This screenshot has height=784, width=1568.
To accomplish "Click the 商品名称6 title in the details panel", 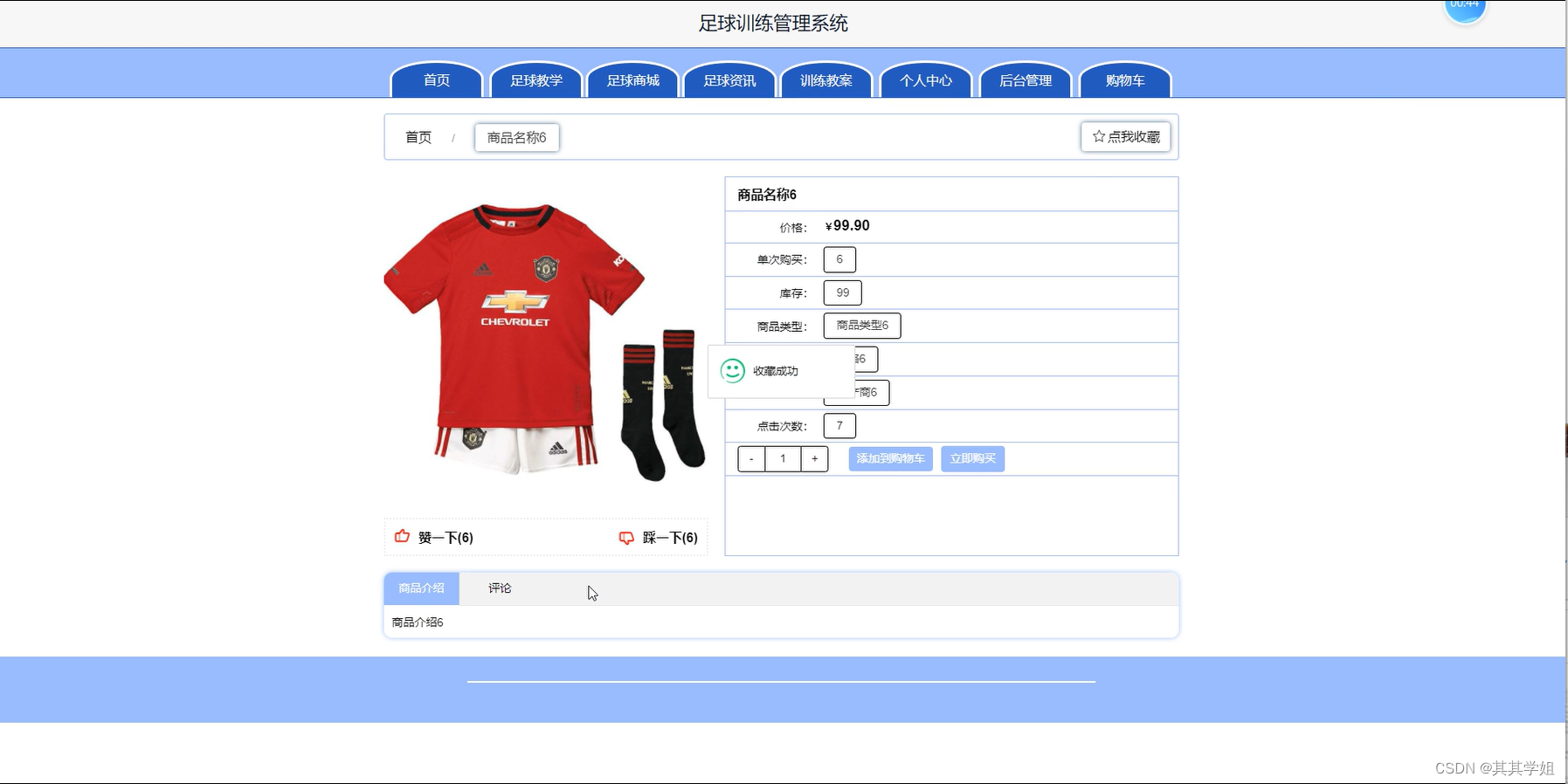I will click(x=767, y=195).
